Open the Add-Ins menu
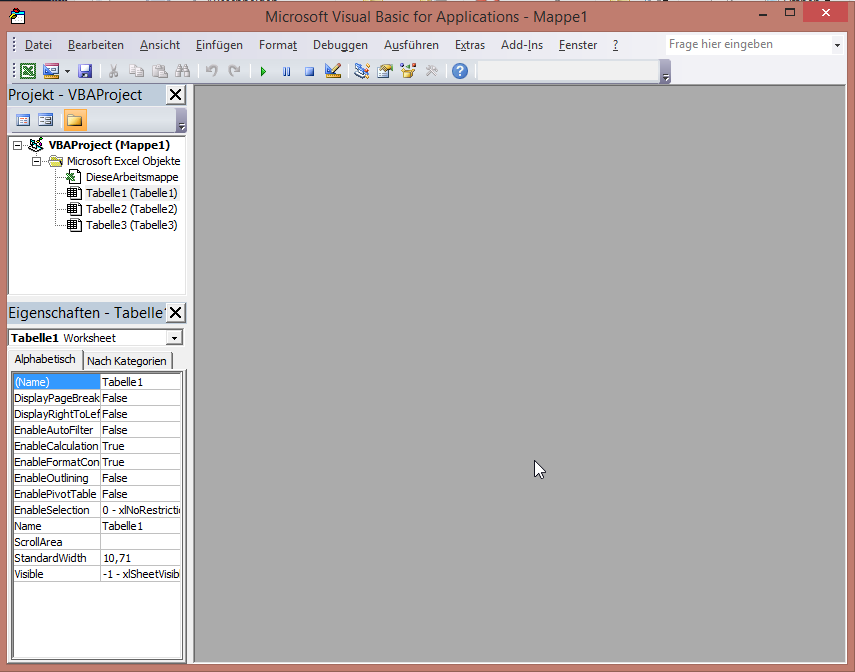This screenshot has height=672, width=855. pyautogui.click(x=522, y=45)
